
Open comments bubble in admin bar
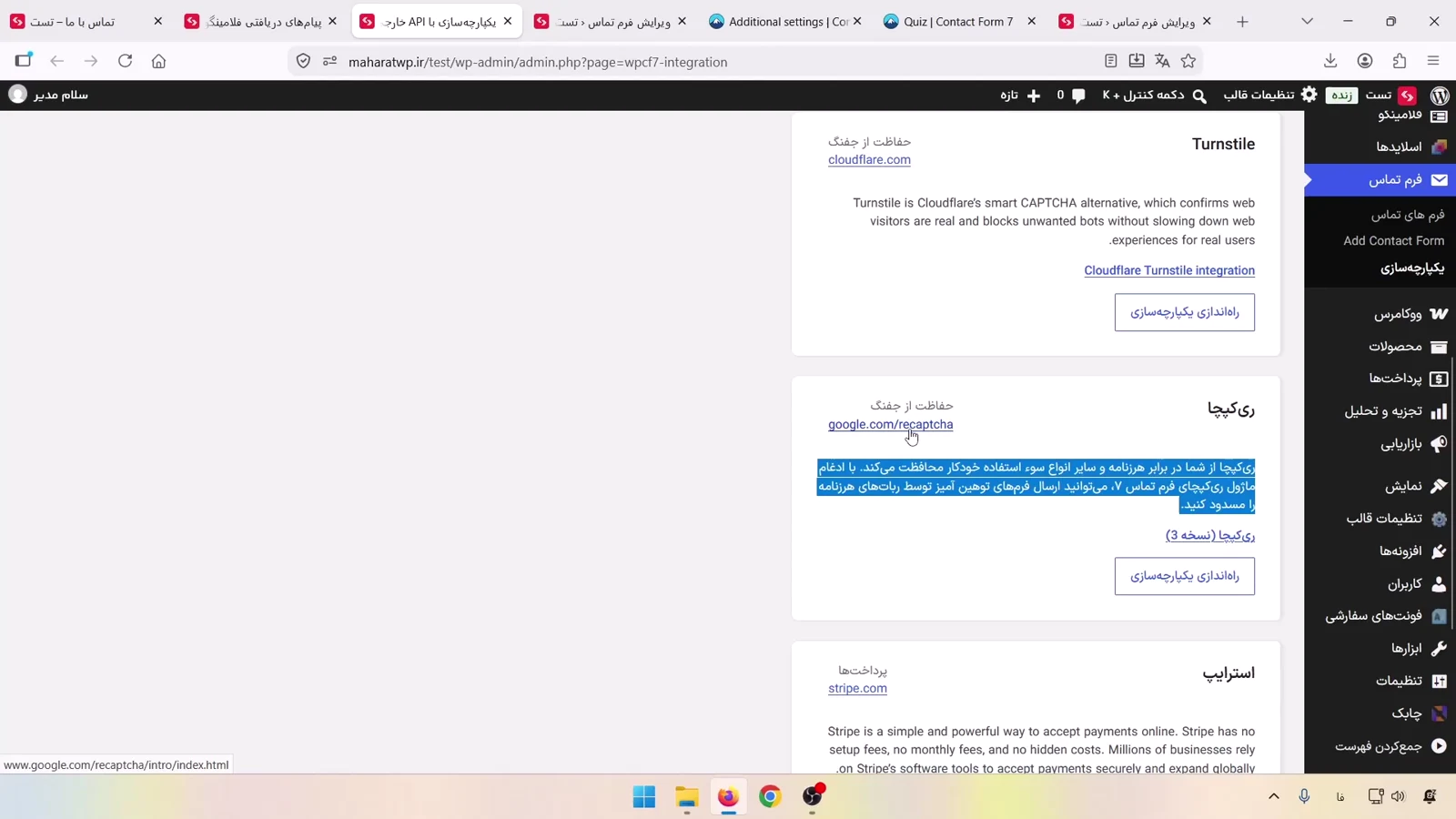click(x=1078, y=96)
